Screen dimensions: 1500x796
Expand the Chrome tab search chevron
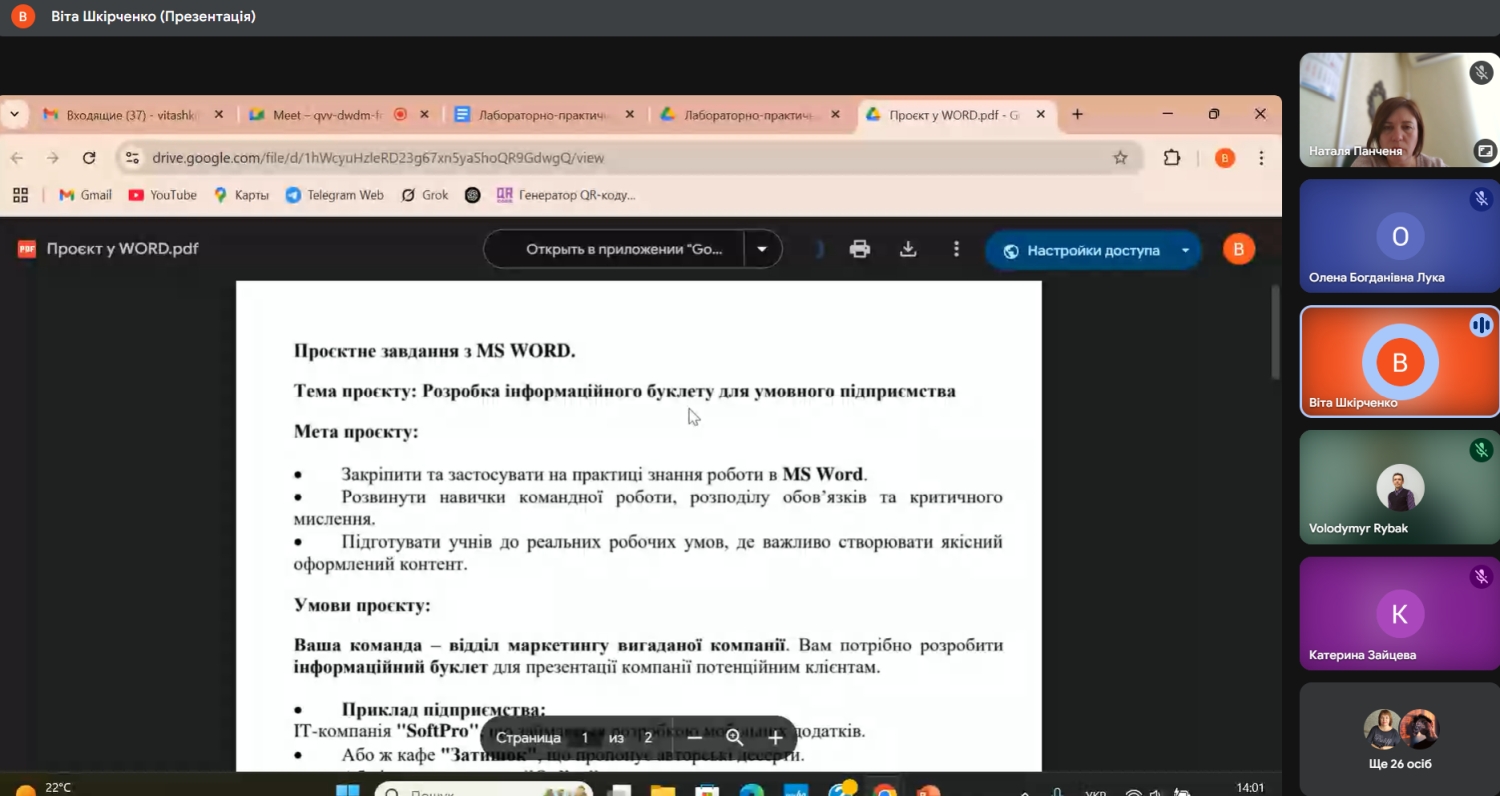[x=14, y=115]
